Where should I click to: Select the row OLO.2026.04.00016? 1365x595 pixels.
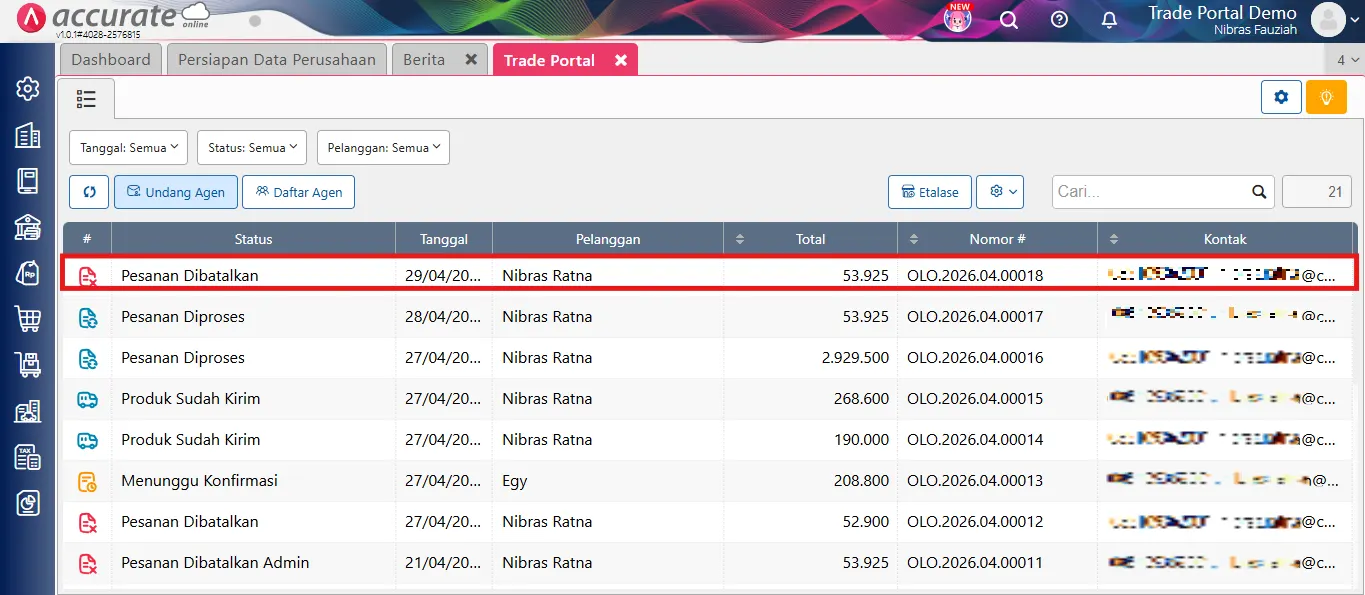click(708, 358)
